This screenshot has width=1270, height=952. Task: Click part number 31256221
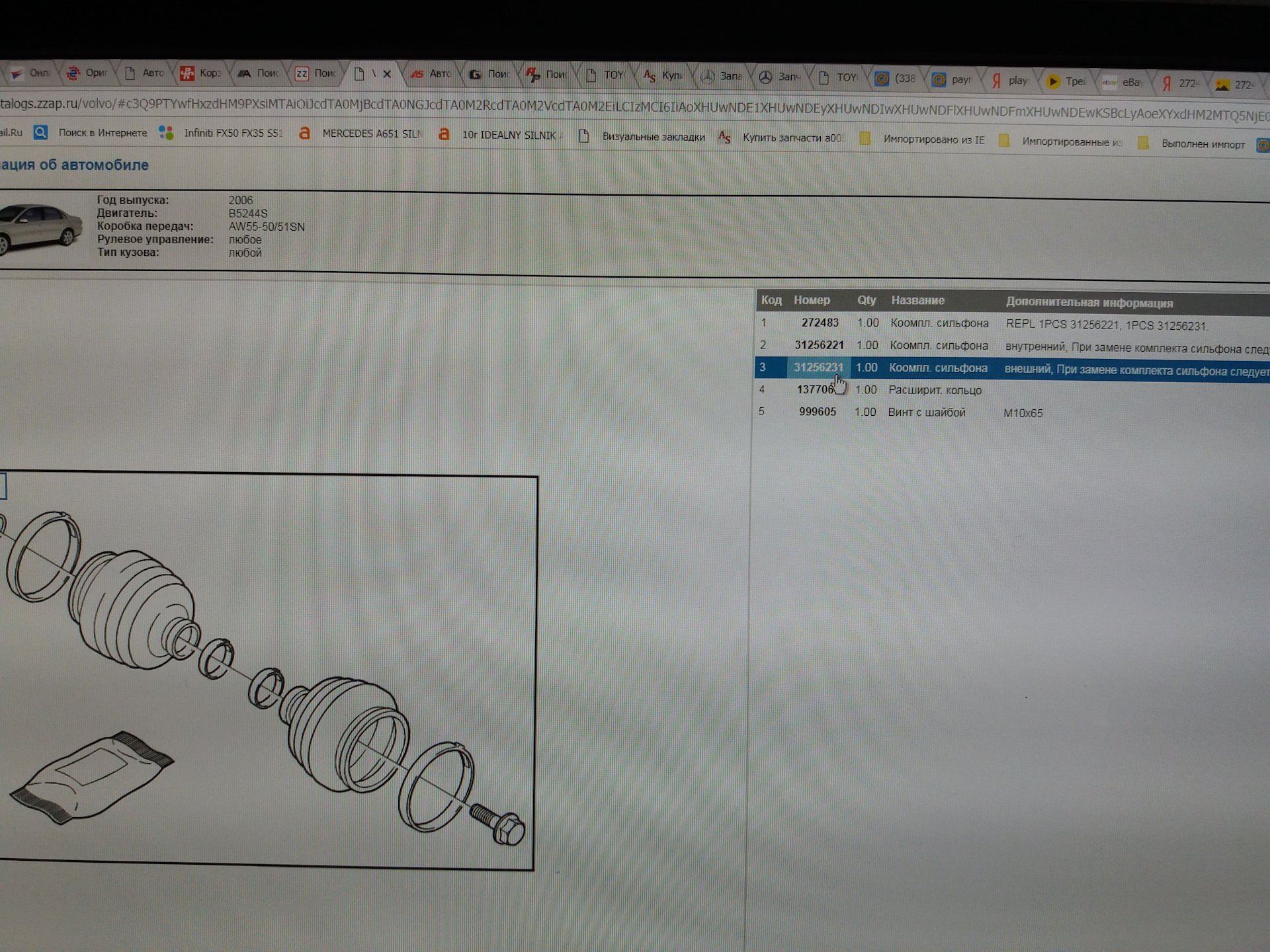[819, 345]
